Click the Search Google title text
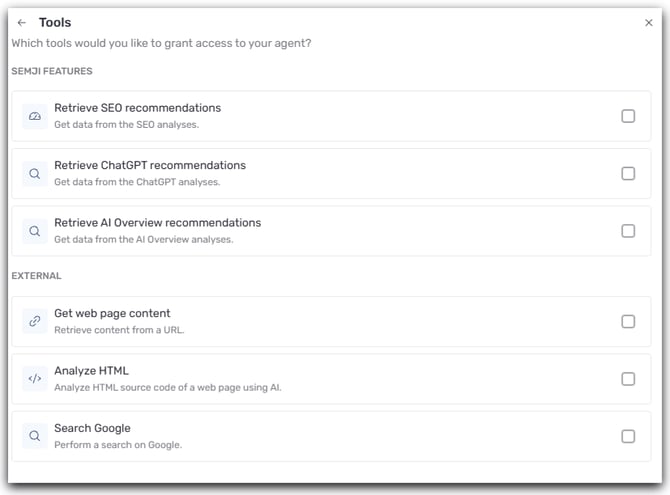Screen dimensions: 670x495 pyautogui.click(x=92, y=428)
